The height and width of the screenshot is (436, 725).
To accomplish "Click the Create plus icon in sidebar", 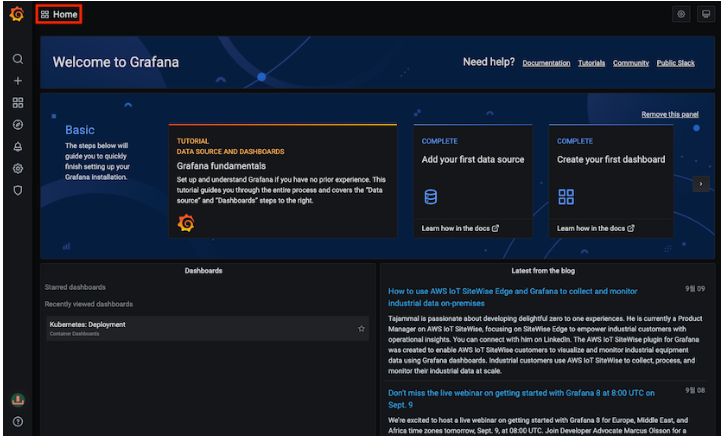I will coord(18,81).
